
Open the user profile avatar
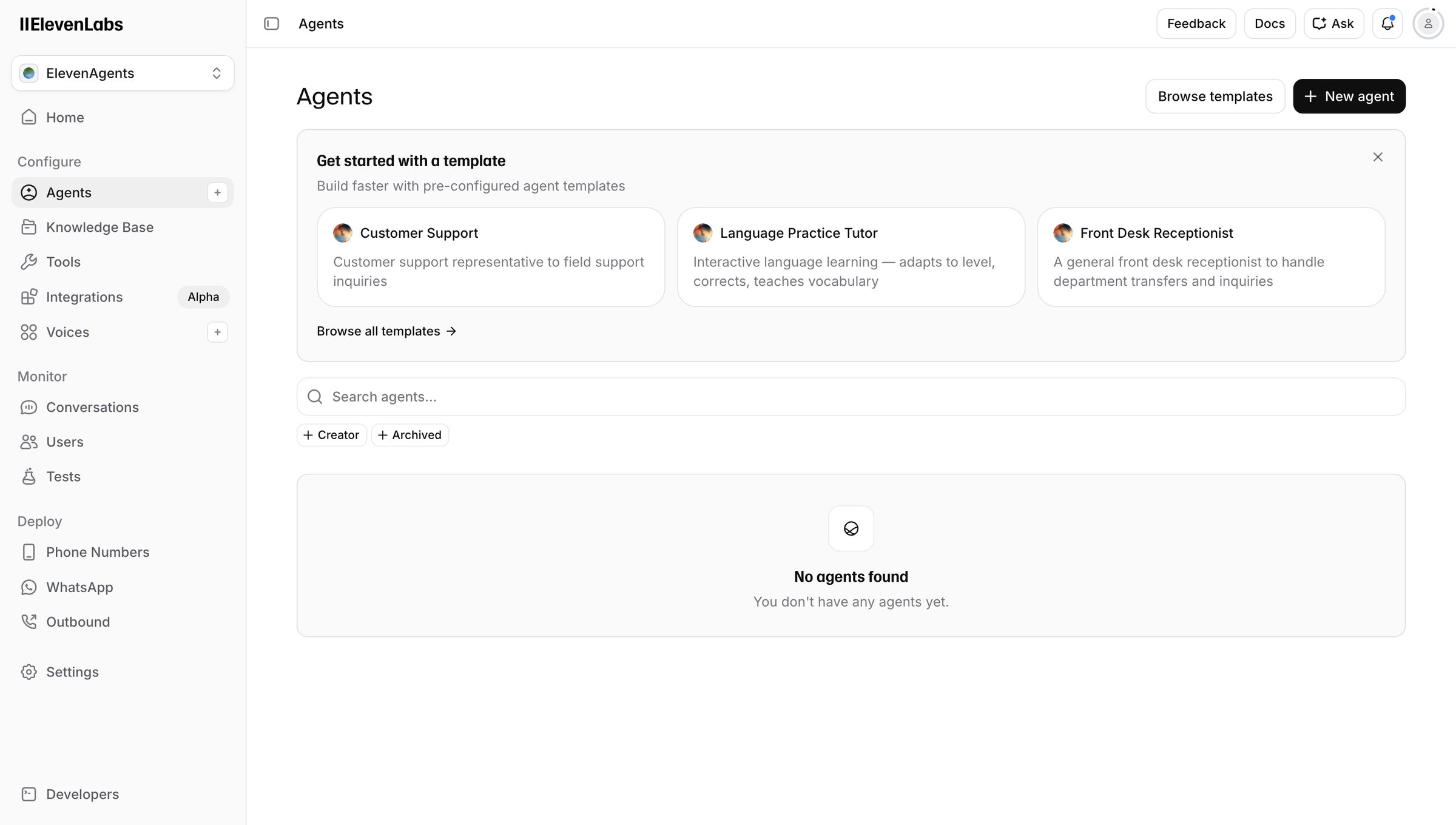(x=1428, y=24)
